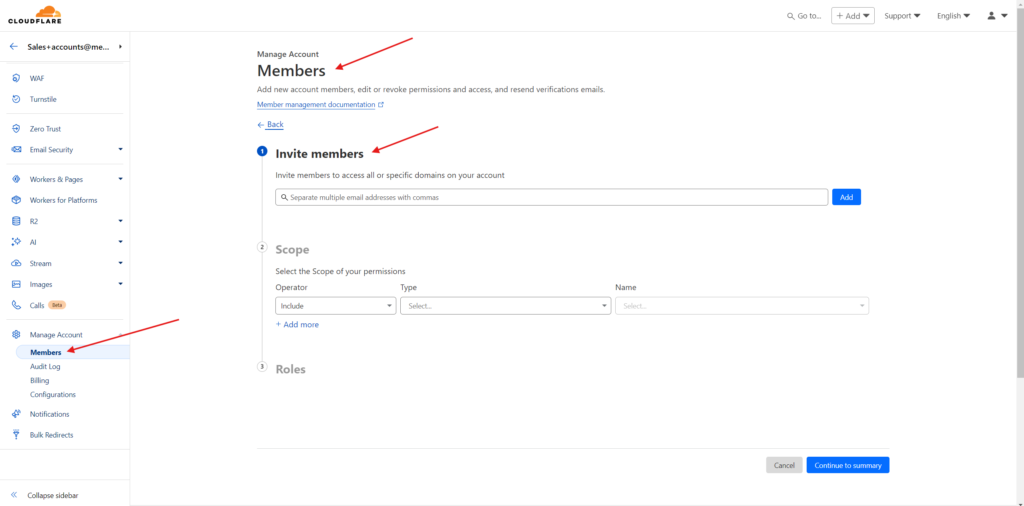Image resolution: width=1024 pixels, height=506 pixels.
Task: Click the Cloudflare logo
Action: coord(34,15)
